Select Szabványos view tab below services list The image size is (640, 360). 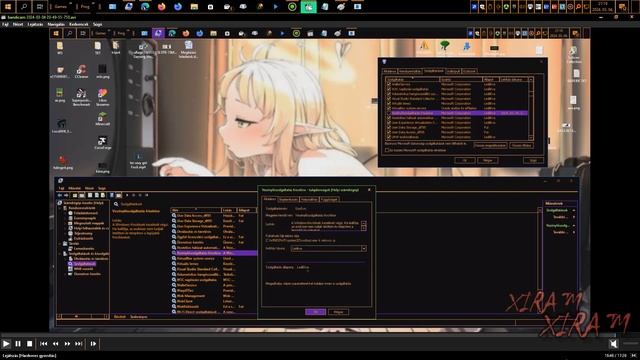pyautogui.click(x=138, y=317)
